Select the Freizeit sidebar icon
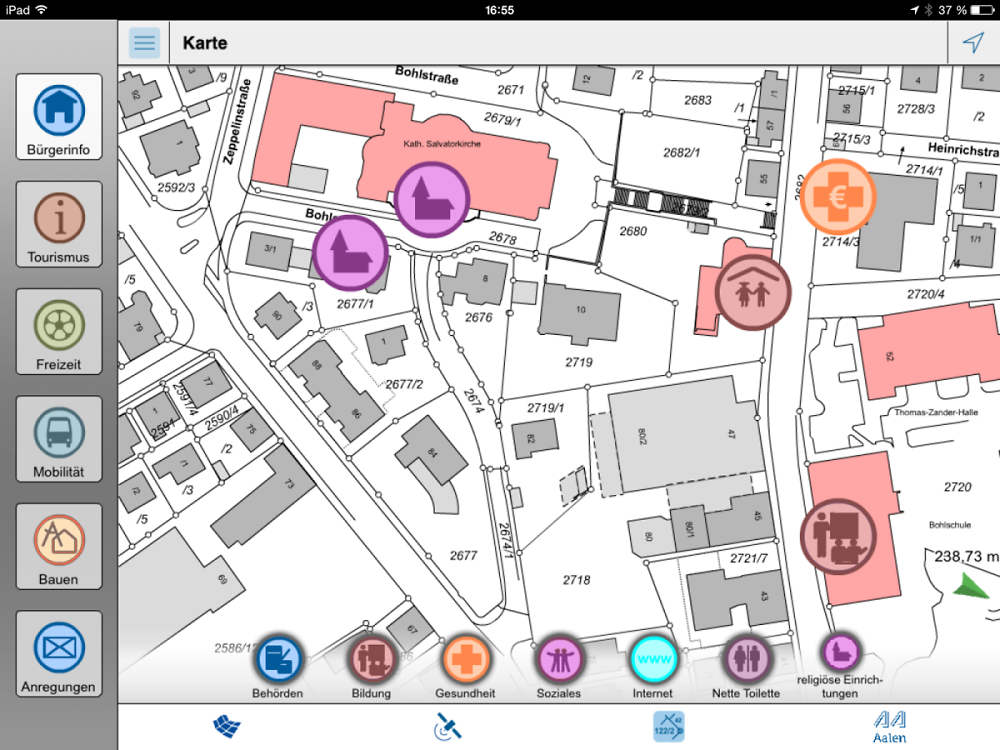The height and width of the screenshot is (750, 1000). (x=59, y=332)
